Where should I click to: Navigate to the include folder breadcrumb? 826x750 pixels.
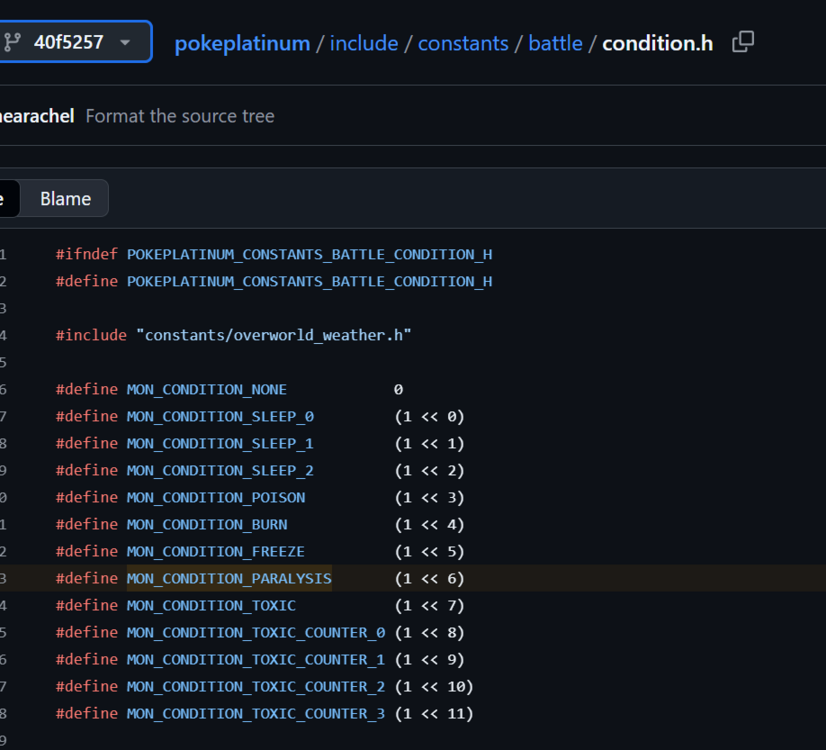click(364, 43)
